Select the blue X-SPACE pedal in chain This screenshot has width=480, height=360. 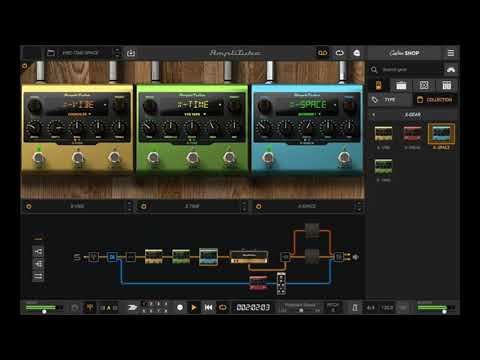click(x=208, y=256)
